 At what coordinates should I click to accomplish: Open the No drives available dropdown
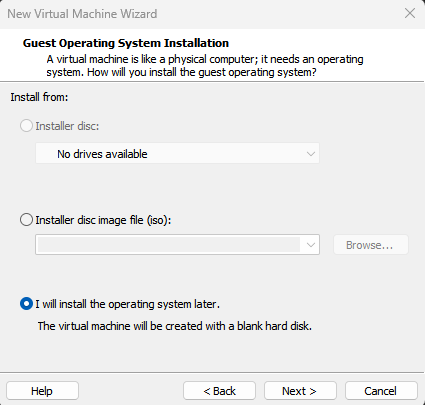[177, 154]
